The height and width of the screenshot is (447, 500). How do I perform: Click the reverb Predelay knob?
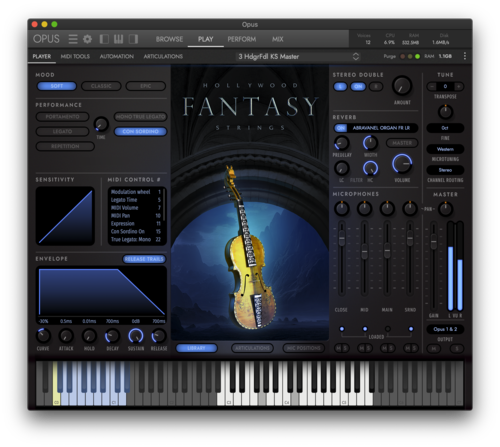tap(342, 143)
